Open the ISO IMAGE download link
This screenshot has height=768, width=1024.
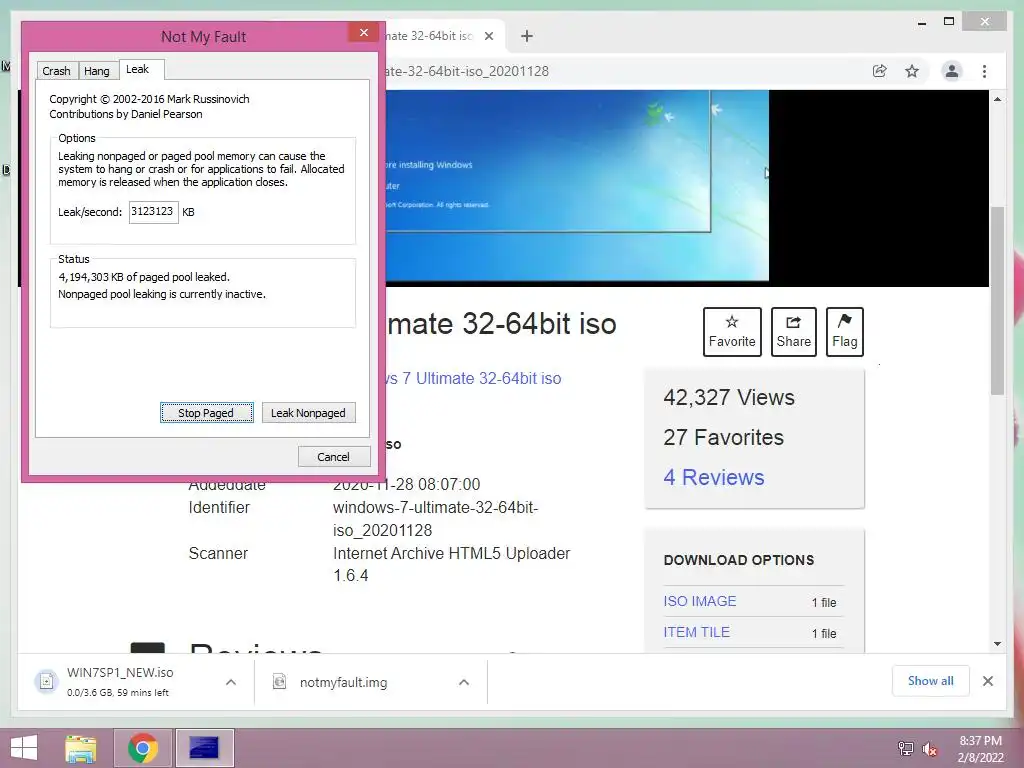click(699, 601)
